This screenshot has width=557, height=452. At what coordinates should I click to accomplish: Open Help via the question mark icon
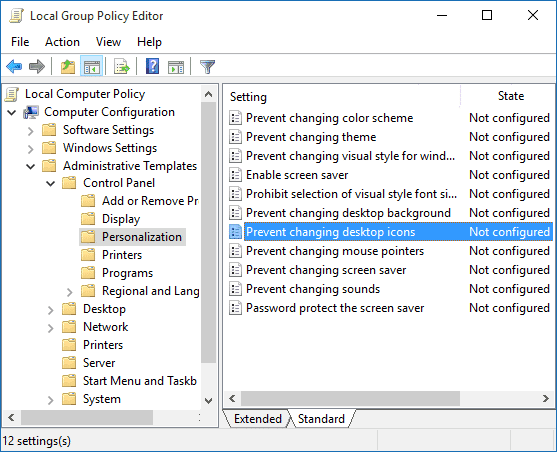(152, 66)
